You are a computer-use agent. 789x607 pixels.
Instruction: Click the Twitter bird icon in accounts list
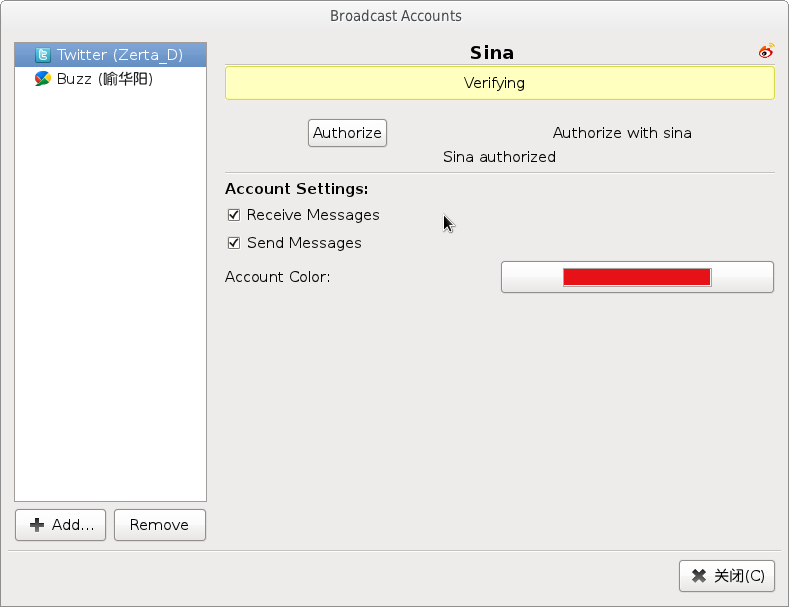point(43,55)
